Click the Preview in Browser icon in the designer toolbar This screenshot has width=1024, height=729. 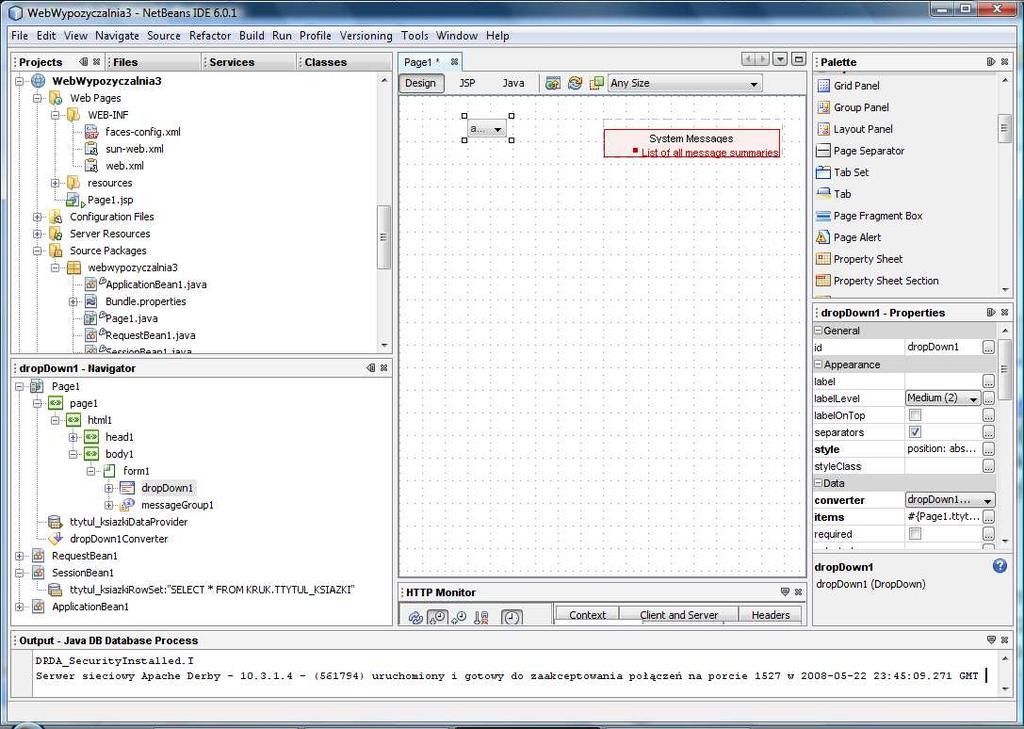552,84
